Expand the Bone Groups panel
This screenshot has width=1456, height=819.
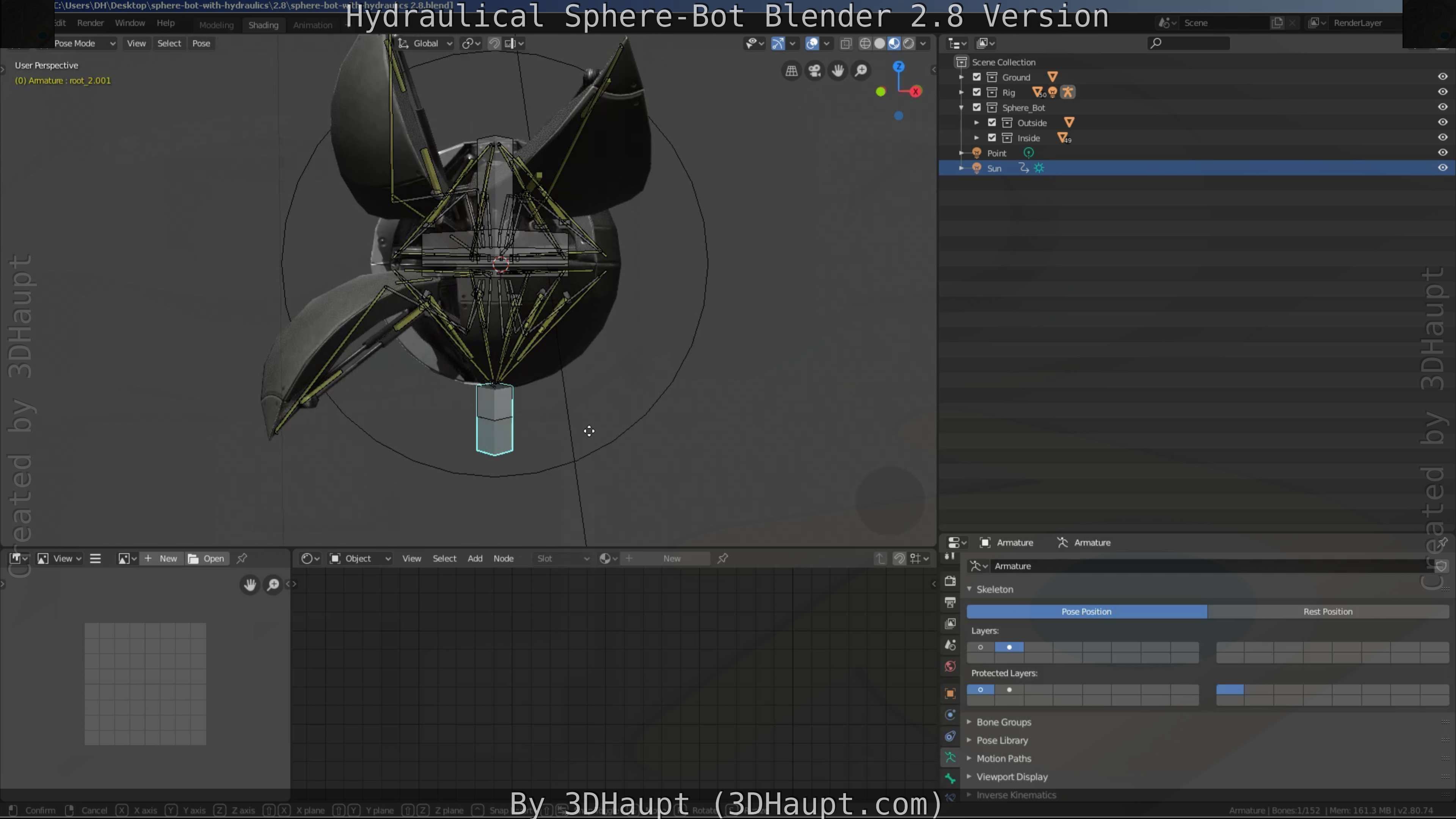[1003, 722]
